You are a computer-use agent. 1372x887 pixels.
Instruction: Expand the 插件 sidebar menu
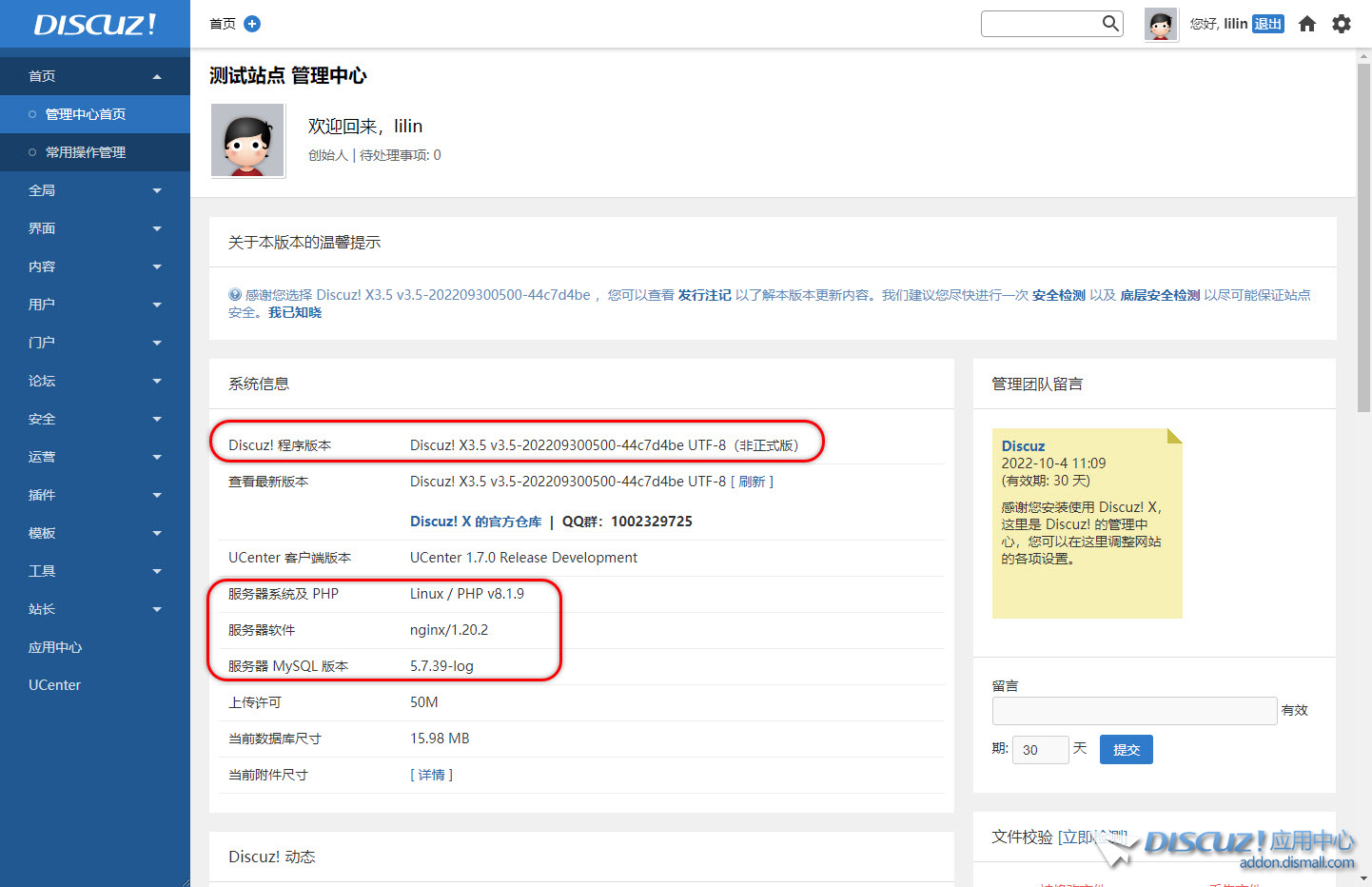tap(95, 495)
